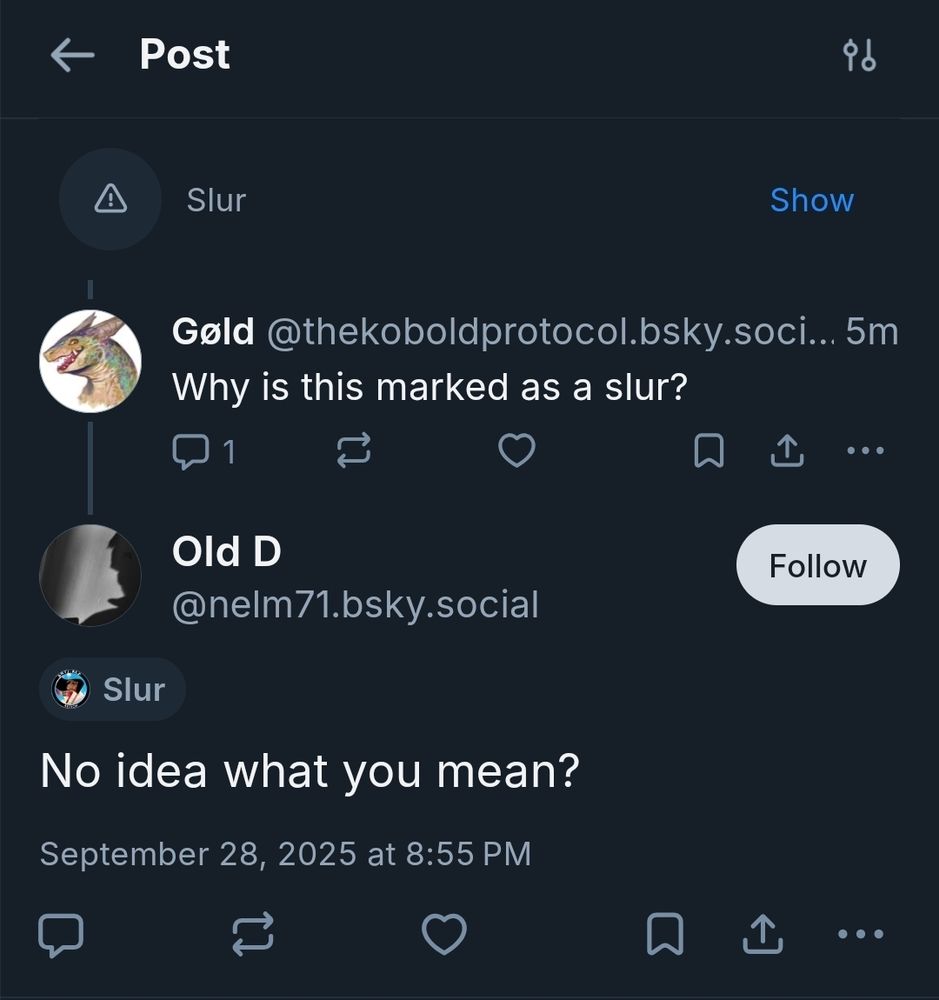Like Old D's main post
939x1000 pixels.
444,935
